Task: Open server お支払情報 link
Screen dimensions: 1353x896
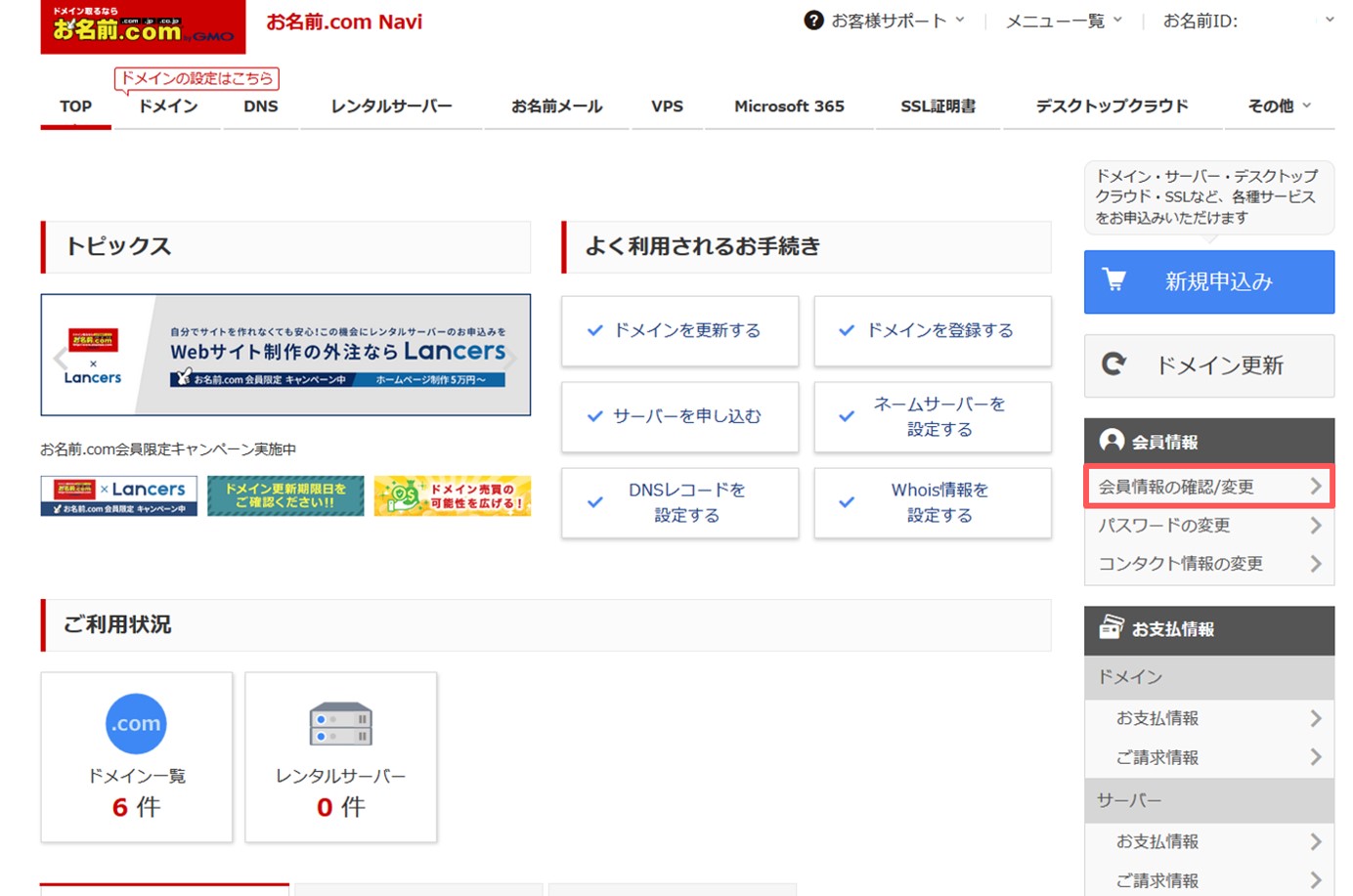Action: coord(1209,841)
